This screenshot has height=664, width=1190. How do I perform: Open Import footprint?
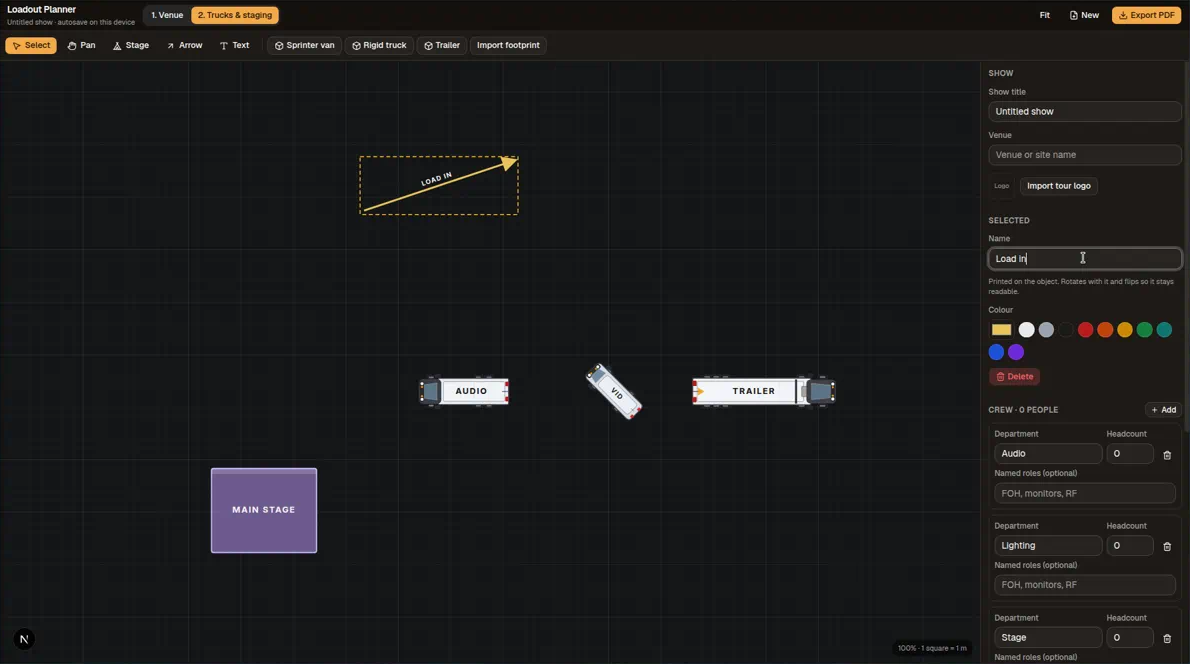coord(508,46)
